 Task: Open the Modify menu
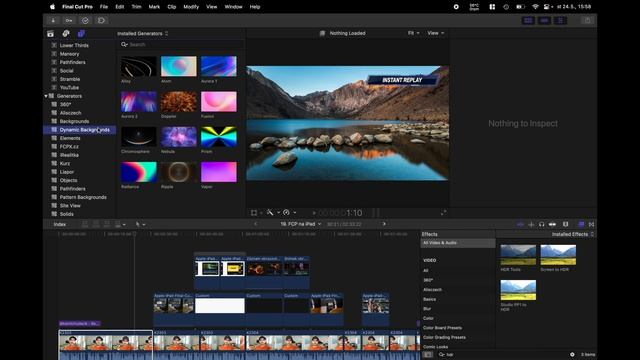(191, 7)
